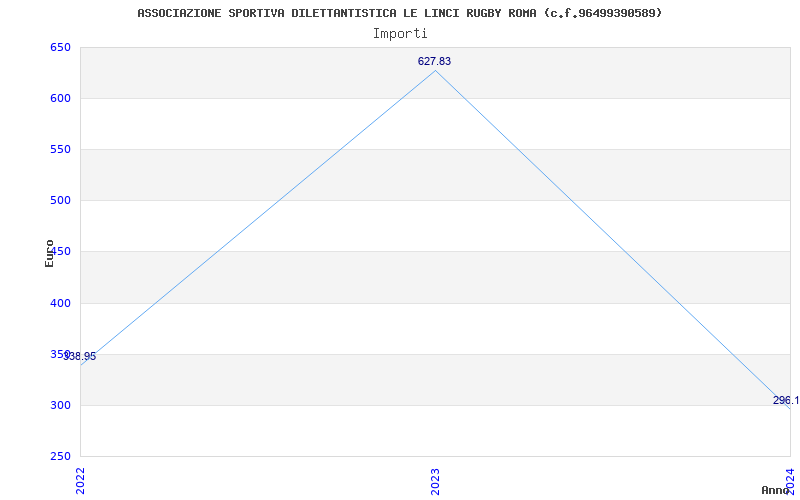Click the Euro axis title
Image resolution: width=800 pixels, height=500 pixels.
pyautogui.click(x=49, y=254)
